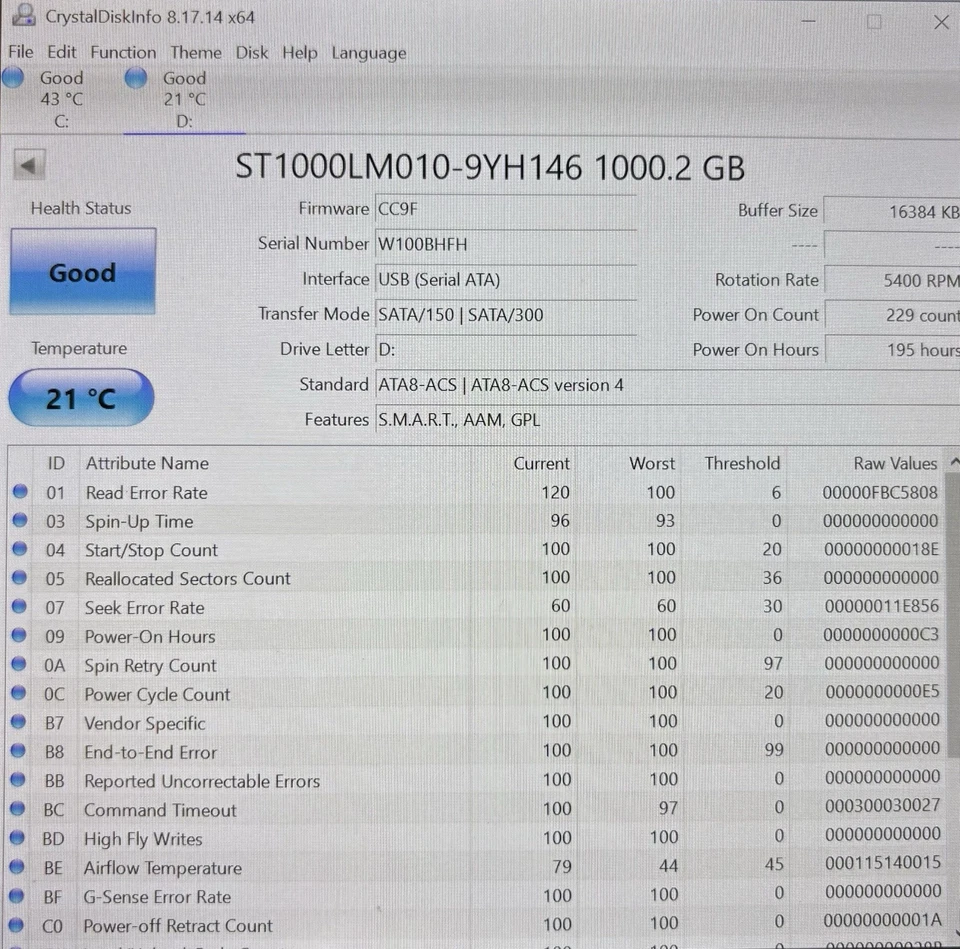Click the Good health status button
The width and height of the screenshot is (960, 949).
82,271
